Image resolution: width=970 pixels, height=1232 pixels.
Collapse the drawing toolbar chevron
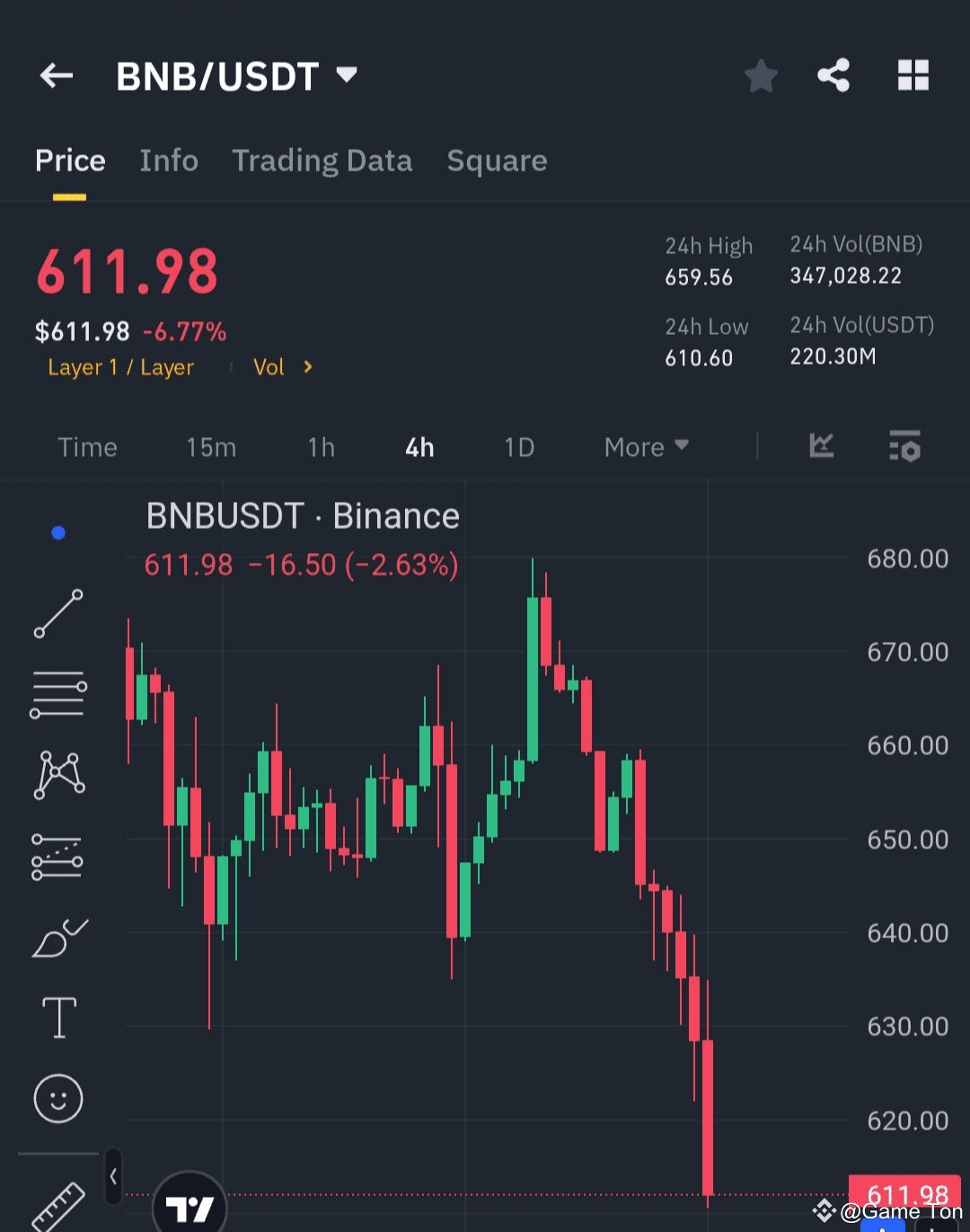tap(113, 1175)
